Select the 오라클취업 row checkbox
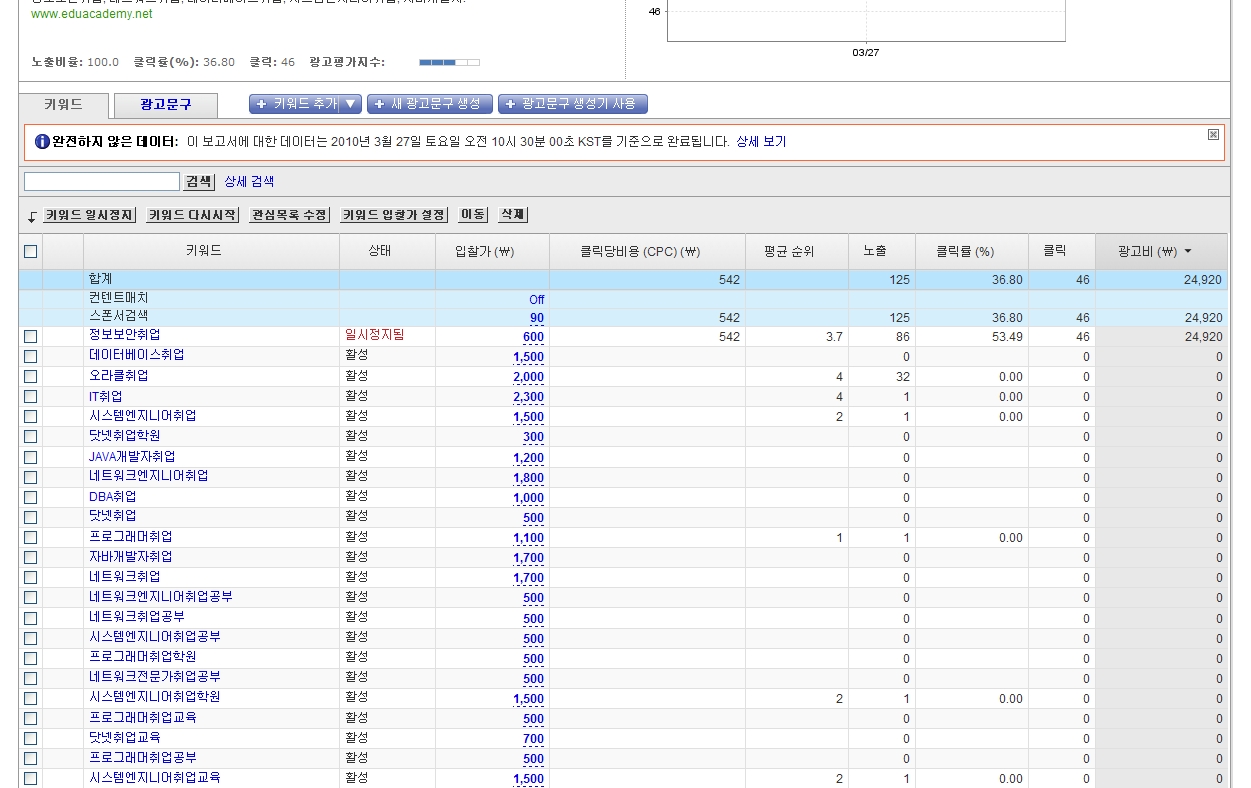The width and height of the screenshot is (1251, 788). tap(30, 377)
